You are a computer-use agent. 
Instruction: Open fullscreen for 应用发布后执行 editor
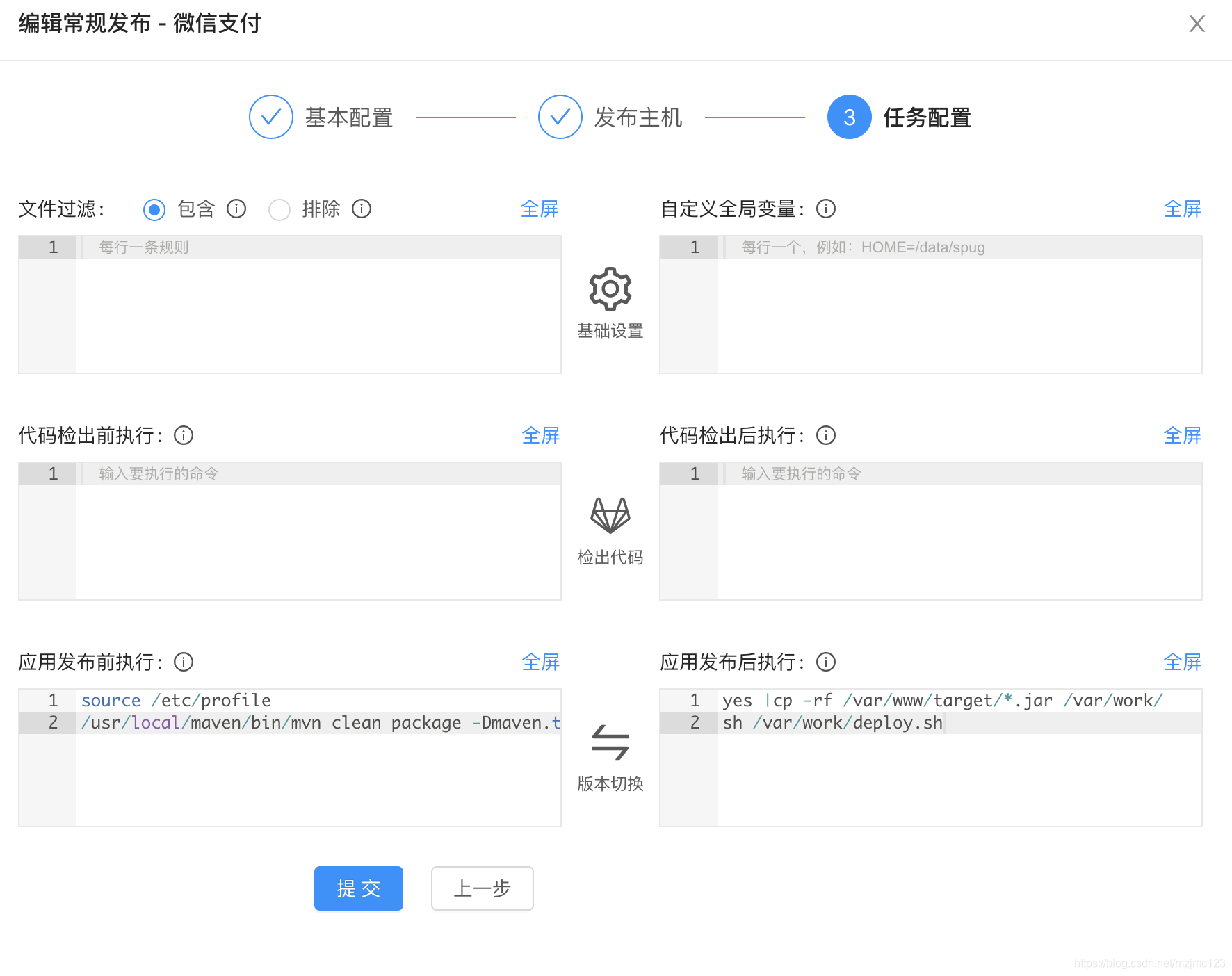pyautogui.click(x=1183, y=662)
